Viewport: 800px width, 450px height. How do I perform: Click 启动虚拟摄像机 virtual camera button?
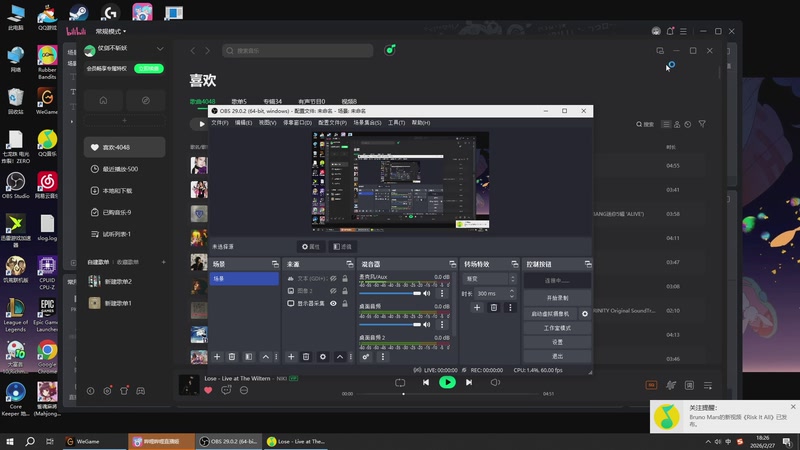click(550, 314)
